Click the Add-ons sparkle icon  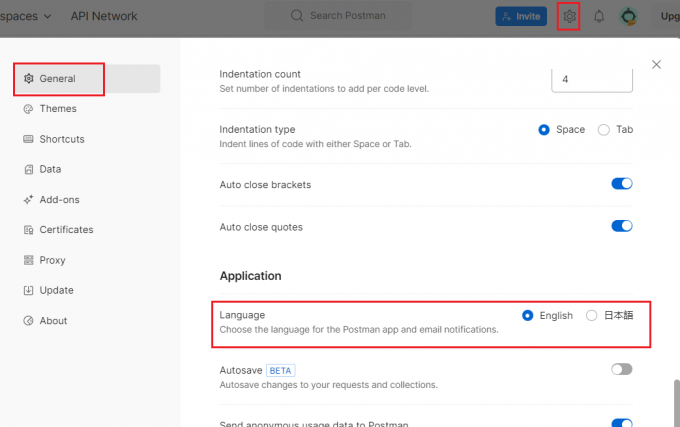tap(28, 199)
